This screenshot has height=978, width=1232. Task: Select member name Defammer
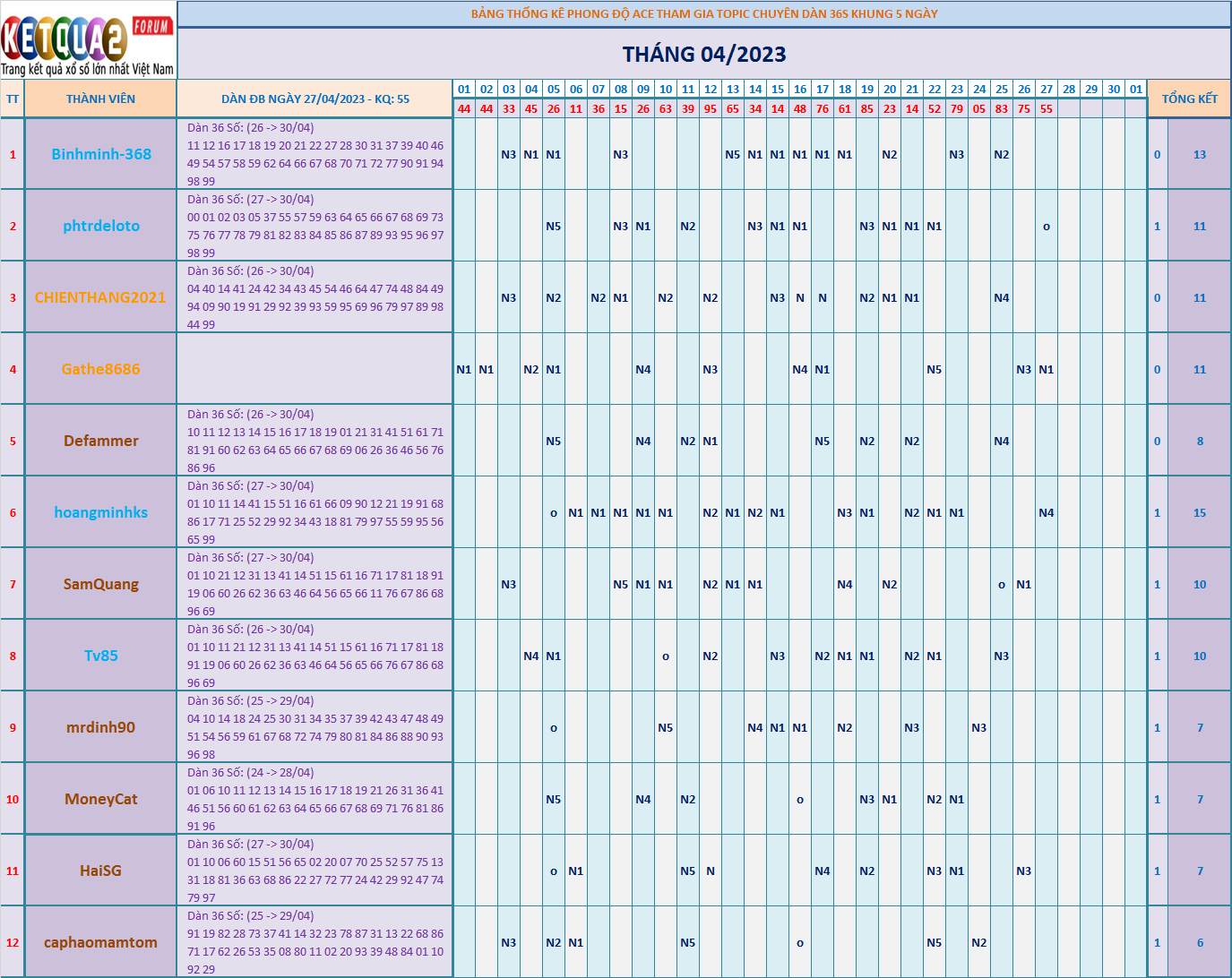point(101,441)
